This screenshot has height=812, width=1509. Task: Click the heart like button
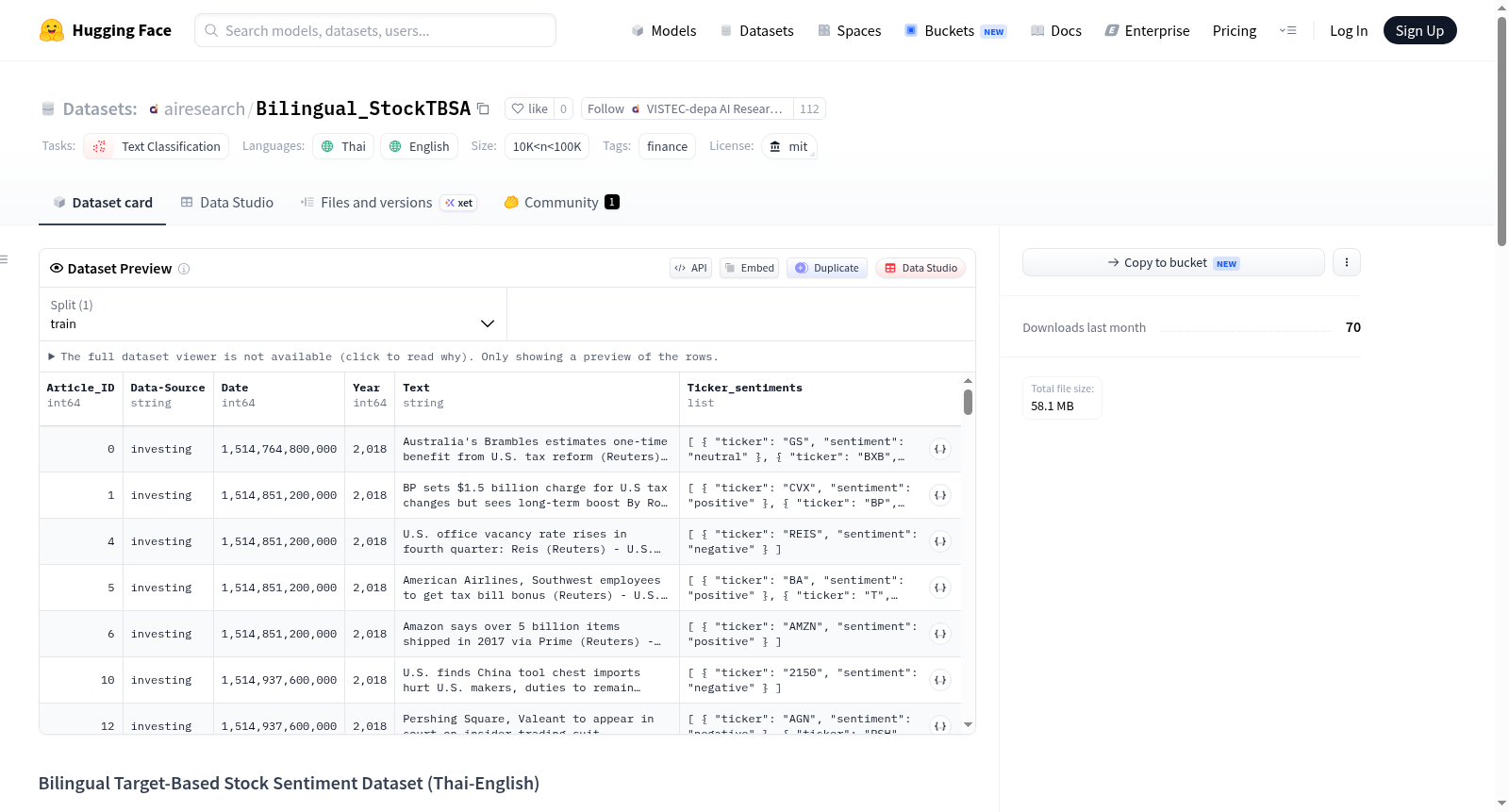point(529,108)
